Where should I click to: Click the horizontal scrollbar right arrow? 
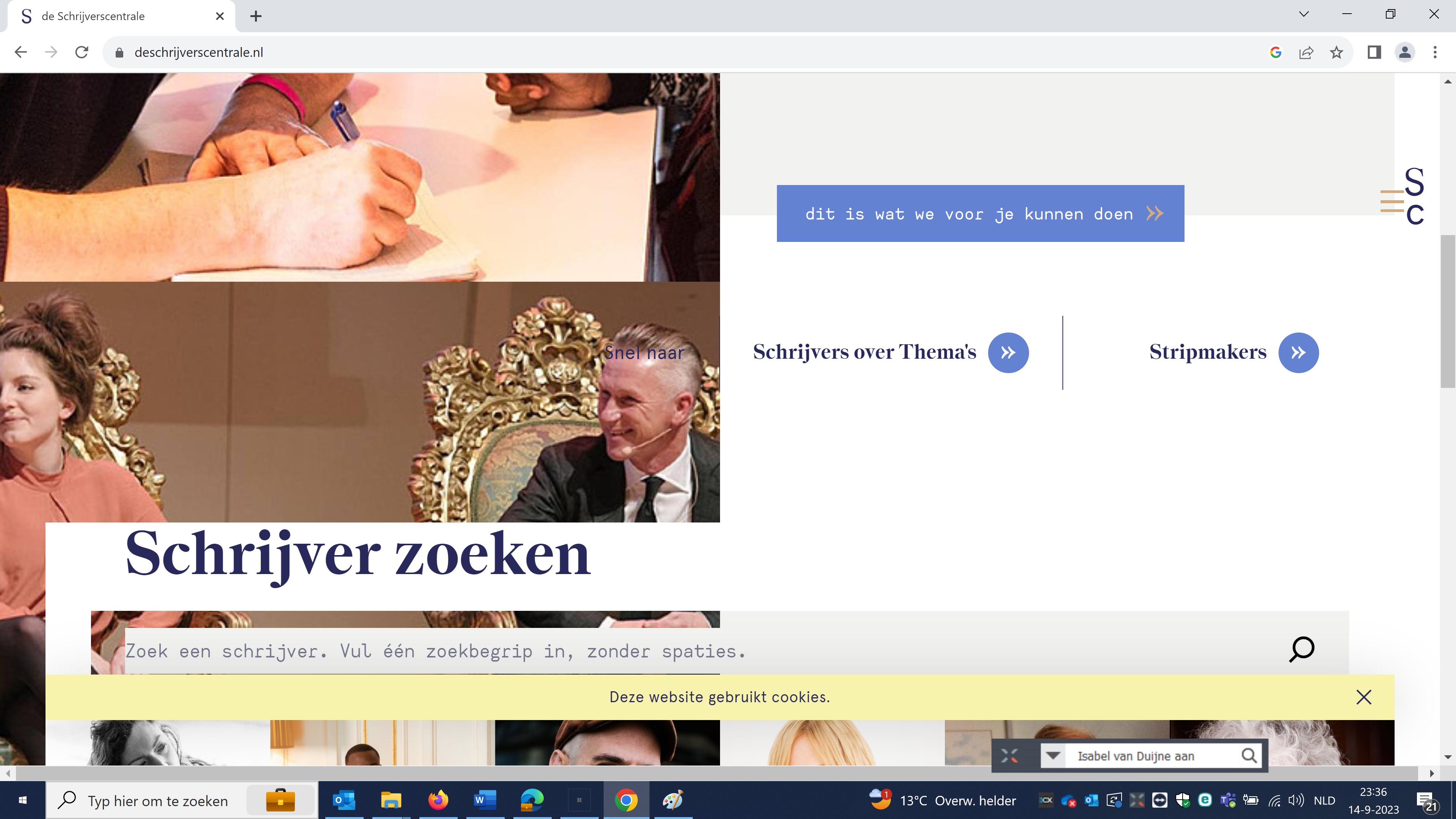click(x=1432, y=773)
